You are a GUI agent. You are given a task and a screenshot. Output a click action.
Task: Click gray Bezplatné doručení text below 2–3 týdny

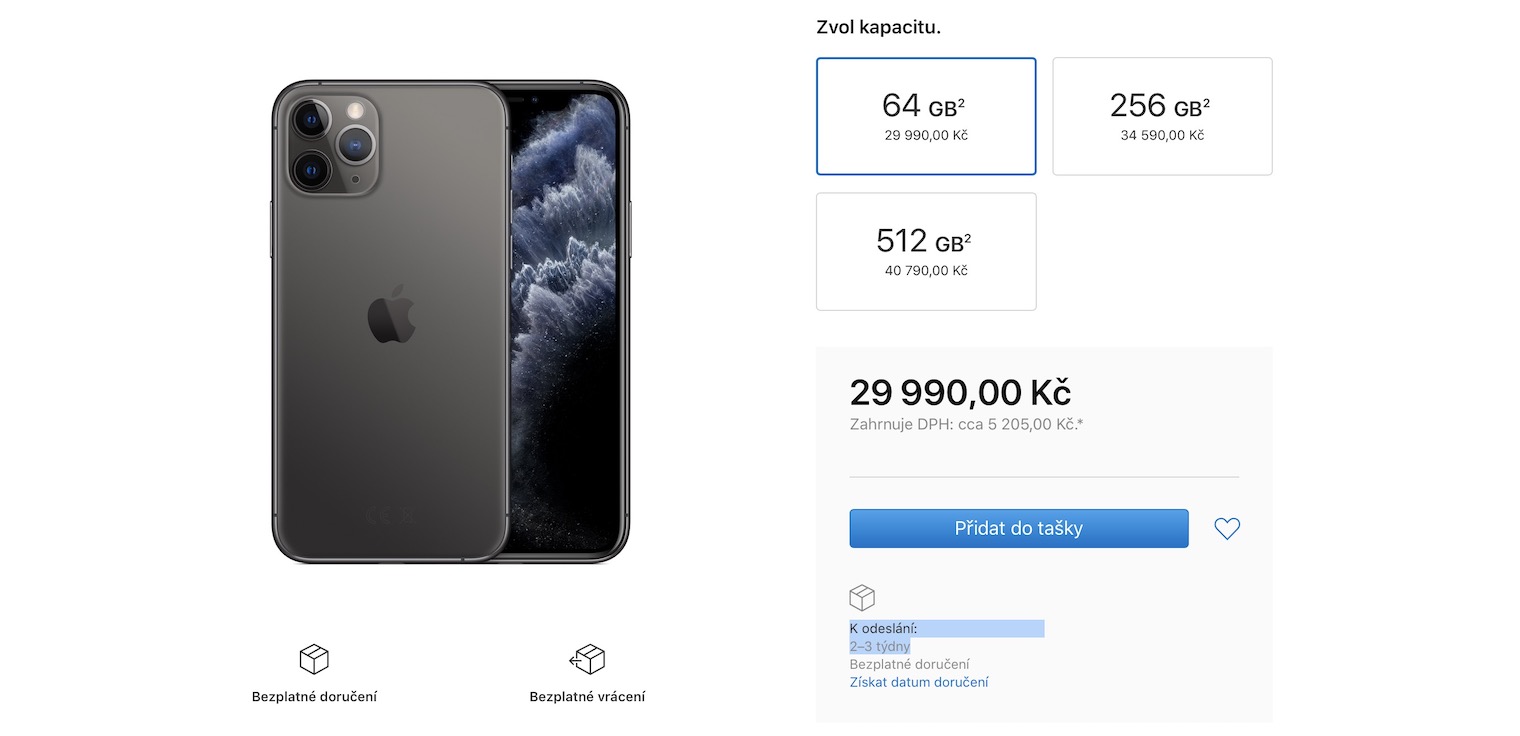point(909,664)
